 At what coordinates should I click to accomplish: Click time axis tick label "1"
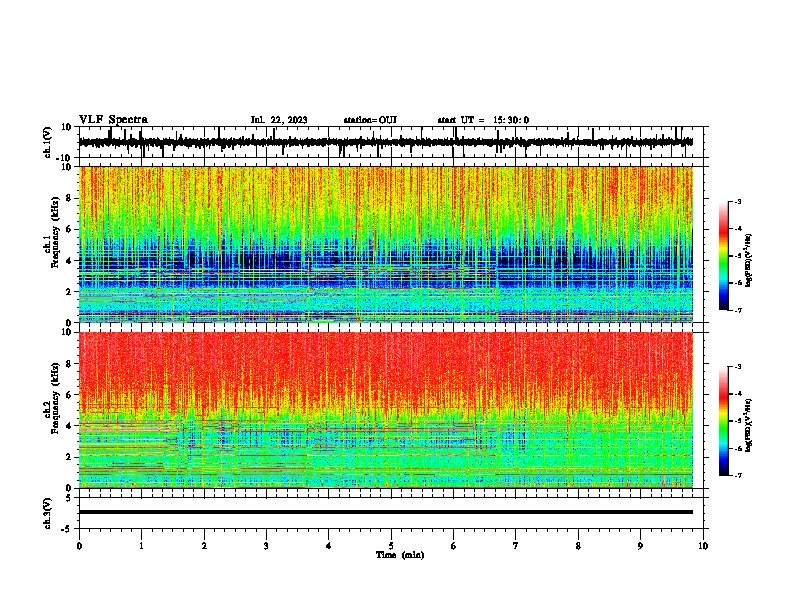(x=141, y=546)
